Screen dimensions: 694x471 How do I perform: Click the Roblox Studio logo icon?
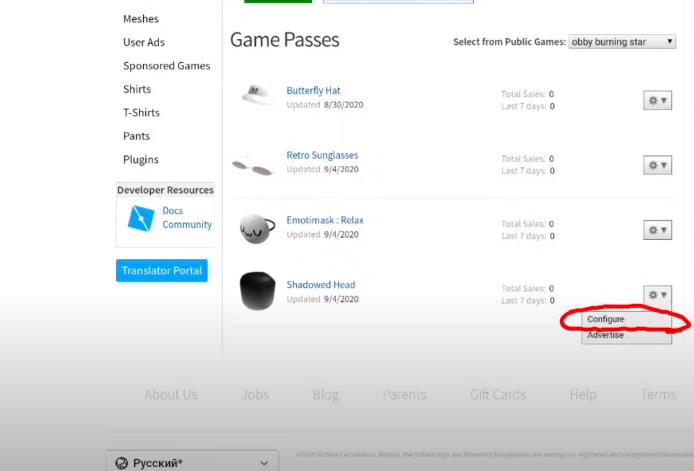(x=141, y=218)
